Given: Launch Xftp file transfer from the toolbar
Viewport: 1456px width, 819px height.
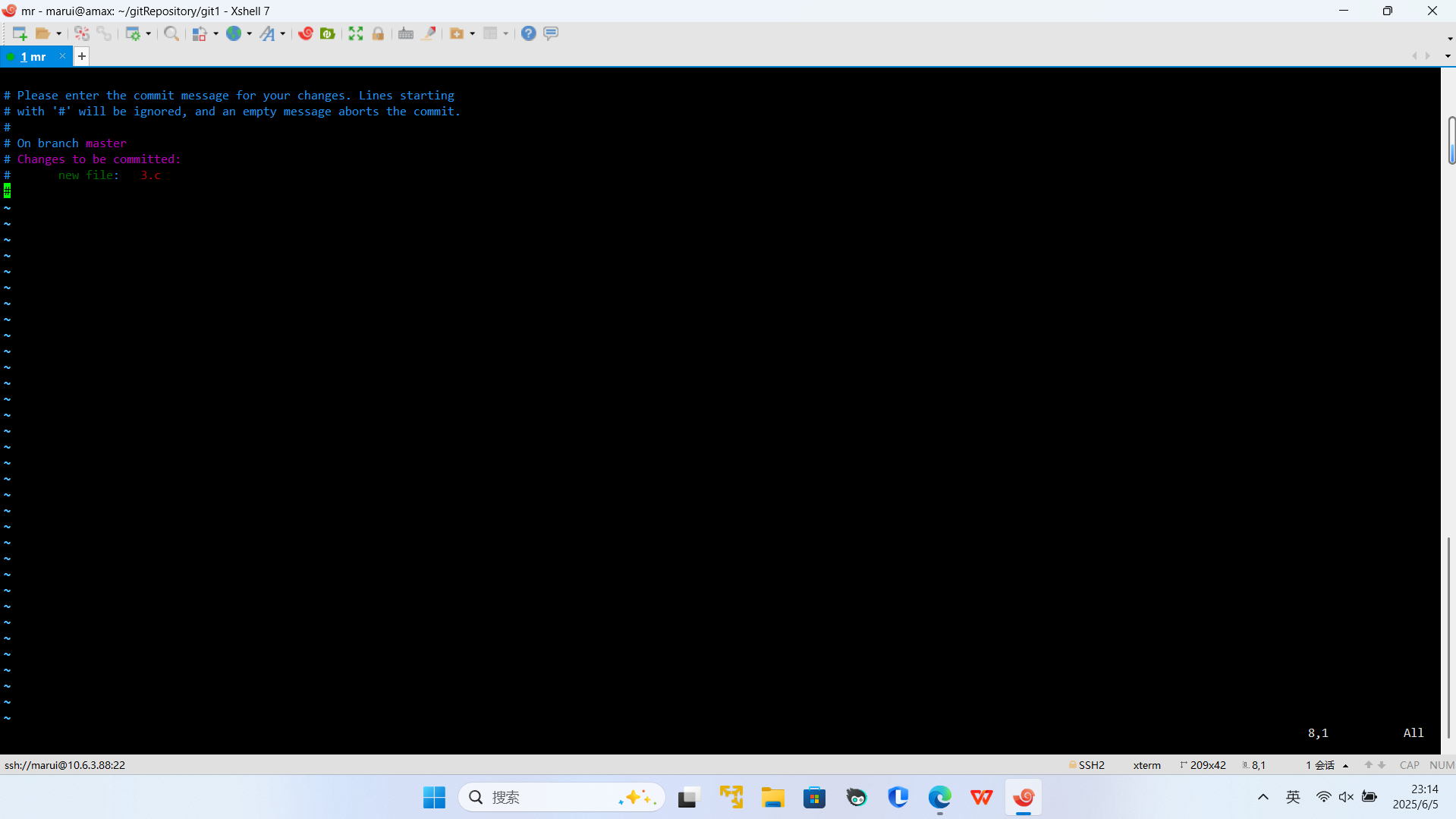Looking at the screenshot, I should tap(327, 33).
